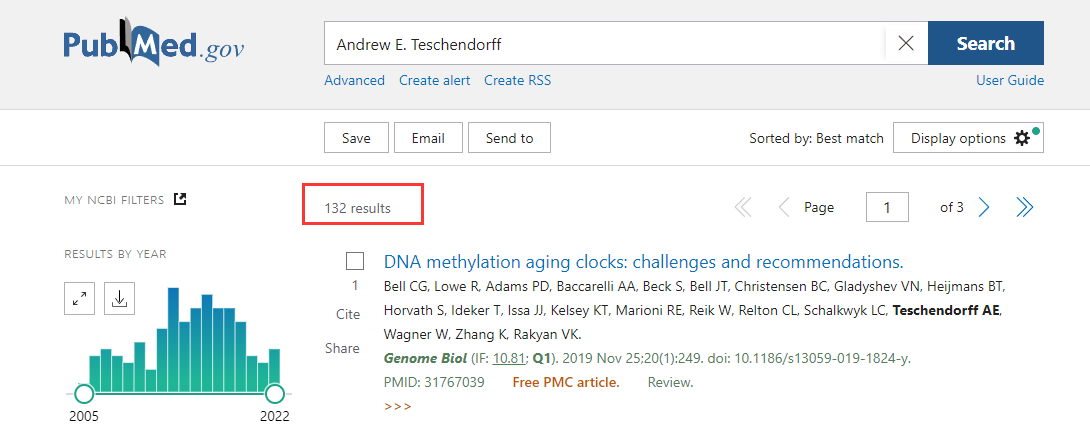Click the Email results button

(x=428, y=138)
